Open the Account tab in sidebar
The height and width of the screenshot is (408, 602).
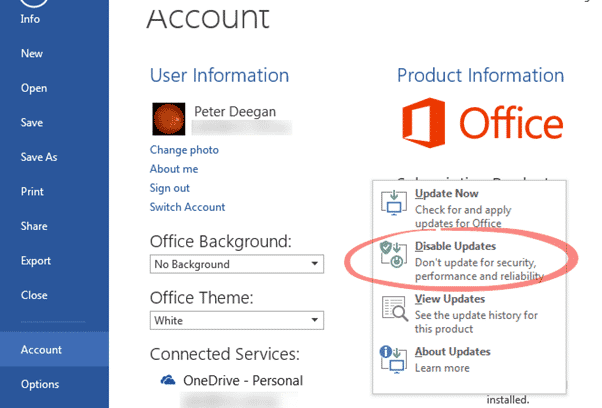[41, 350]
